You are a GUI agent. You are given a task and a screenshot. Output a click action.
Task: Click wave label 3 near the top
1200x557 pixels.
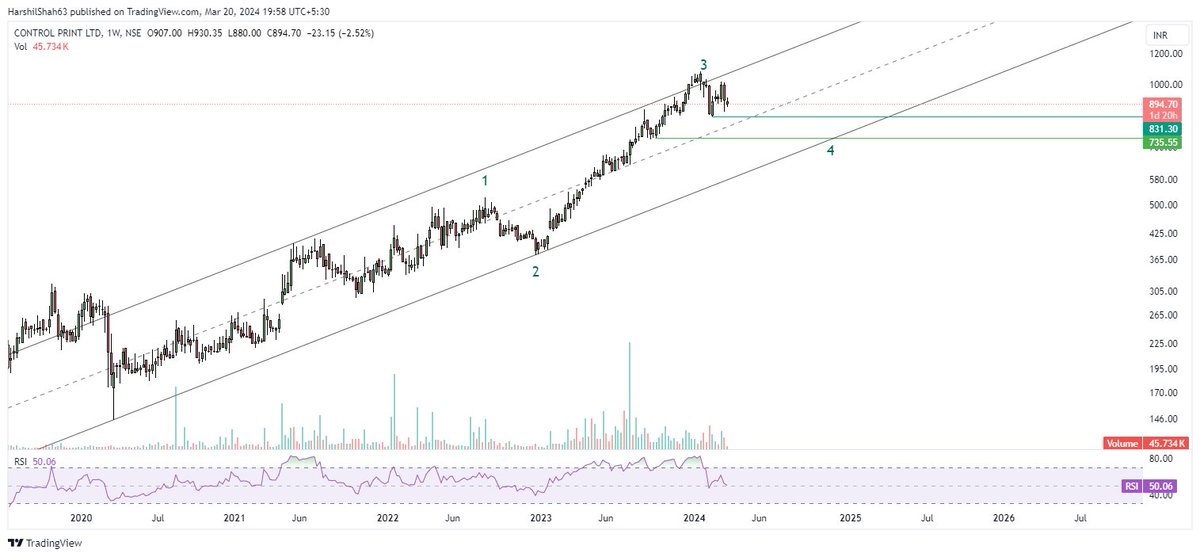(704, 65)
